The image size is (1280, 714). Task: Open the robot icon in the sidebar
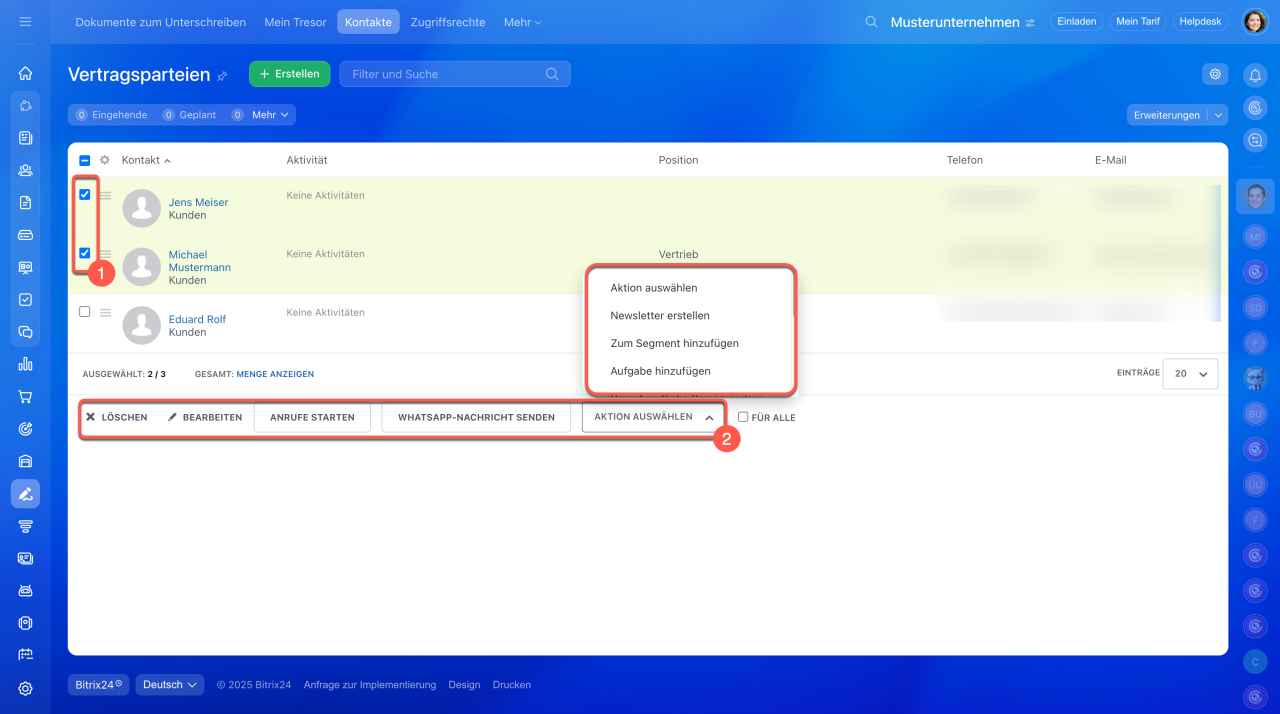click(25, 591)
